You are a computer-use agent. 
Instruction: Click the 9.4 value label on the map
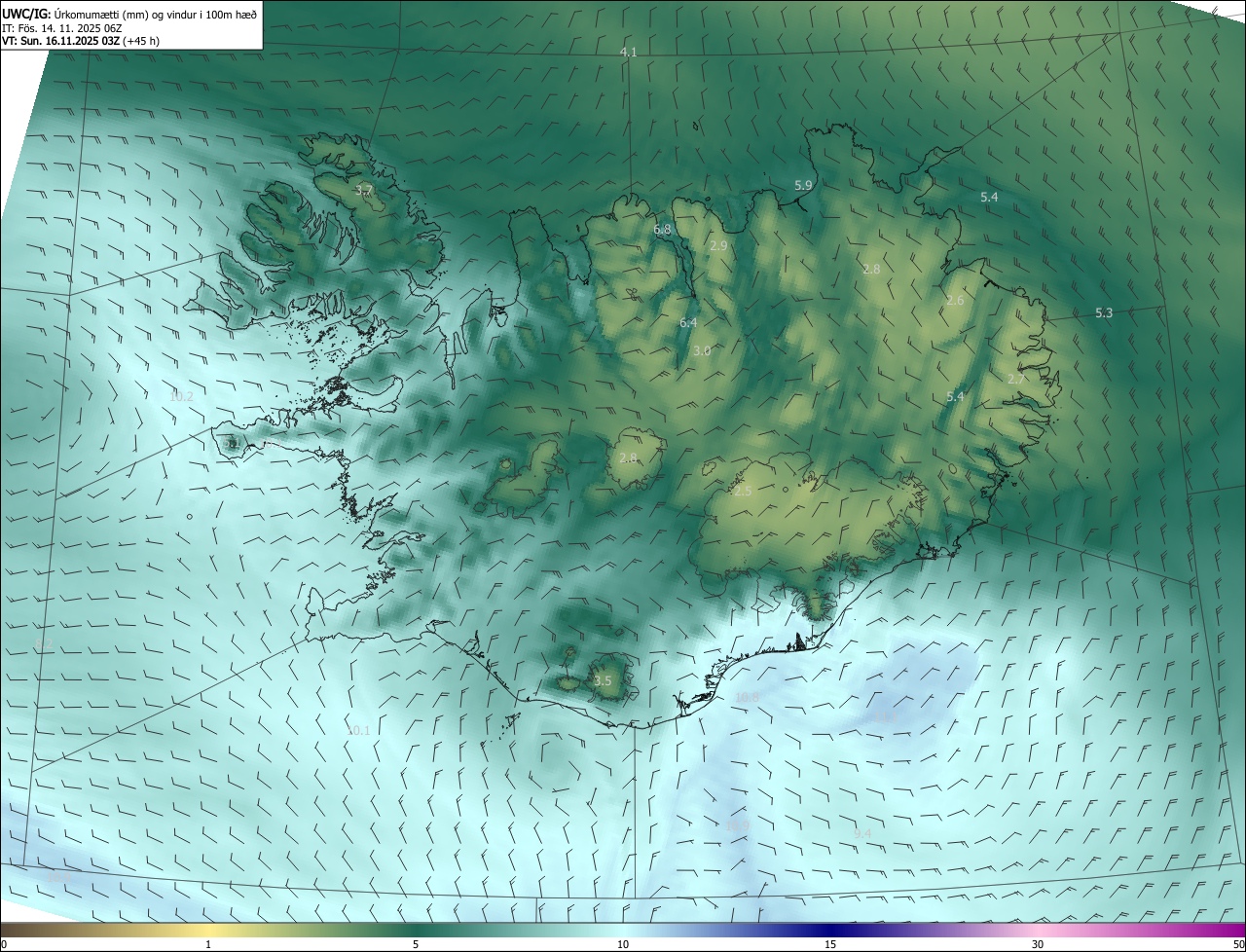coord(862,833)
